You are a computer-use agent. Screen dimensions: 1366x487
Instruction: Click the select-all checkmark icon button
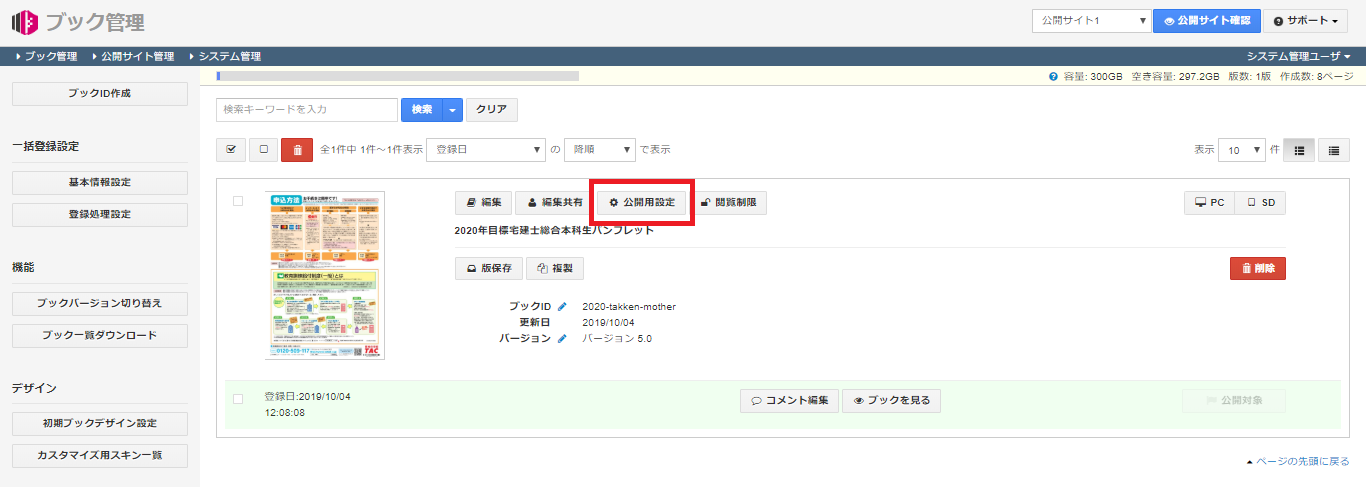tap(231, 150)
